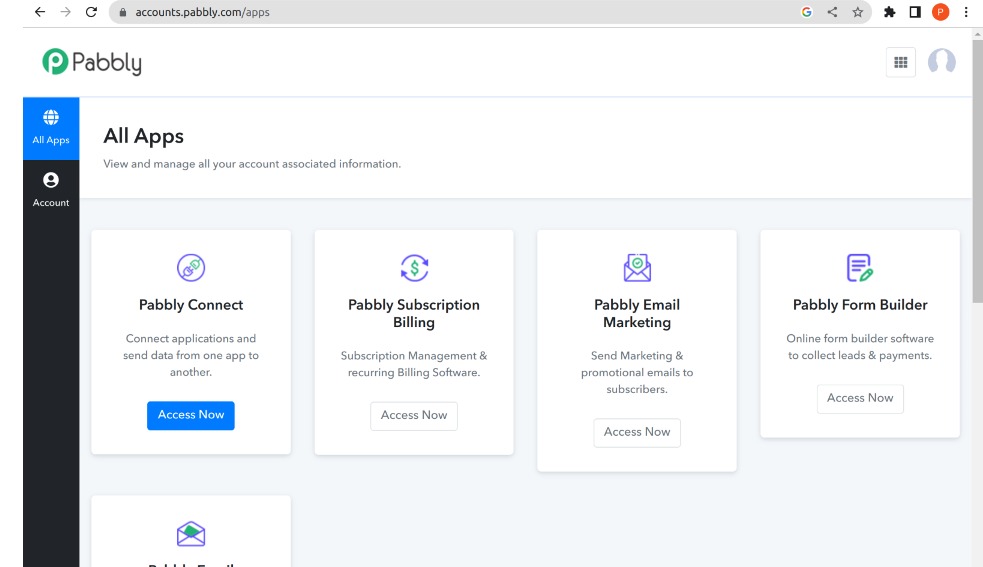Click the All Apps page heading

[x=144, y=136]
